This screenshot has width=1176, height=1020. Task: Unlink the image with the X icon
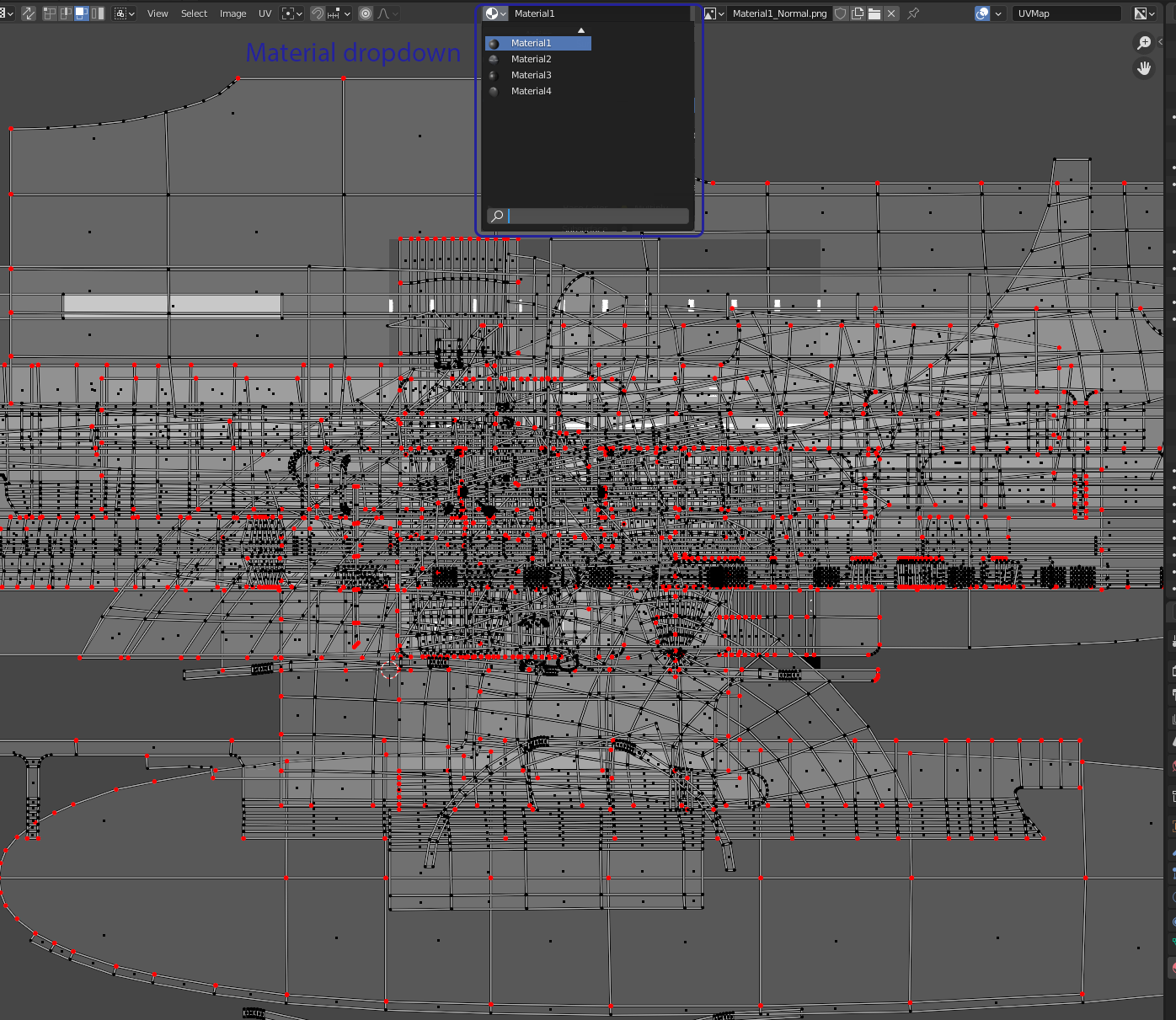891,13
